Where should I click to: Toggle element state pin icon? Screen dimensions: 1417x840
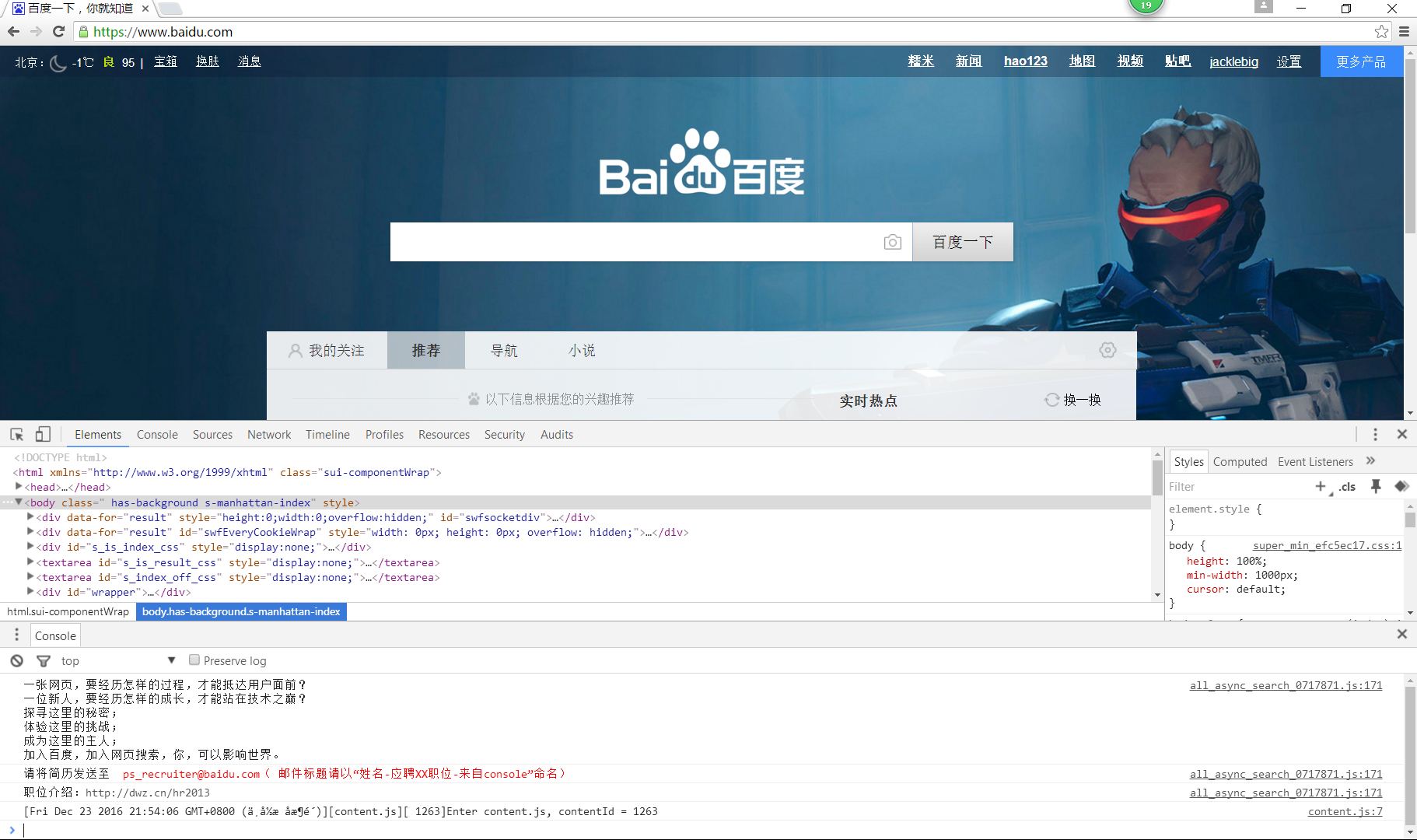point(1376,486)
